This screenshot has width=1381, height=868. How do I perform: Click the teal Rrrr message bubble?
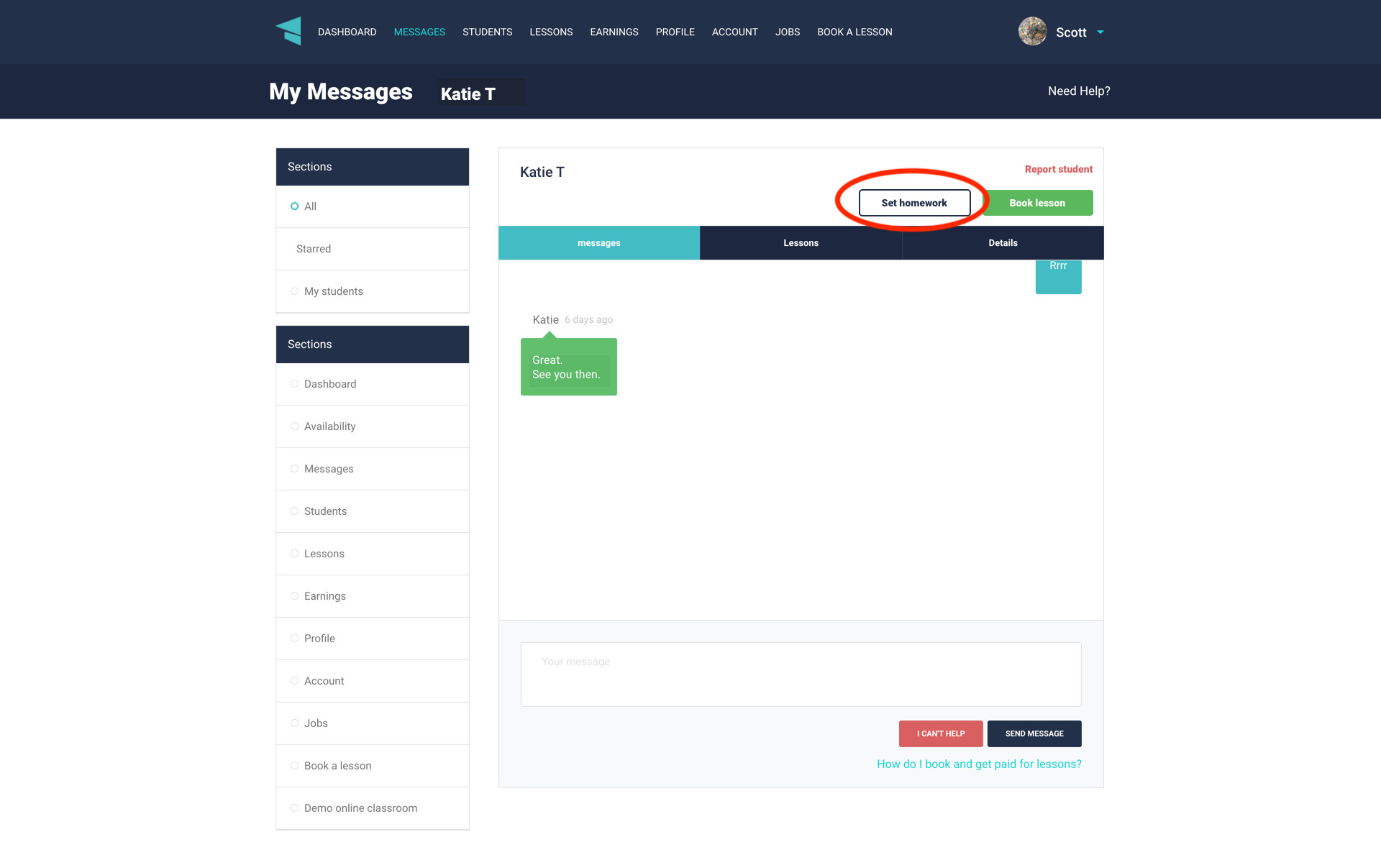(1058, 277)
